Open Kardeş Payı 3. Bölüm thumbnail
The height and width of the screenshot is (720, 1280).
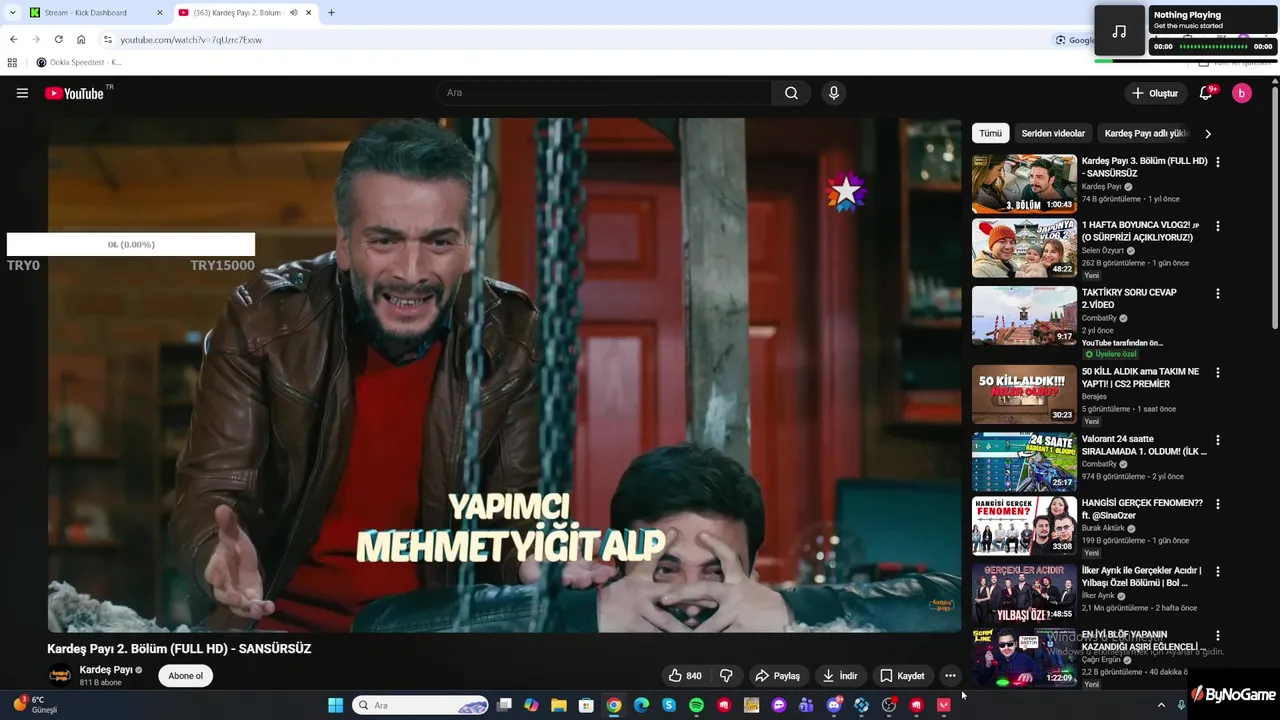tap(1024, 183)
